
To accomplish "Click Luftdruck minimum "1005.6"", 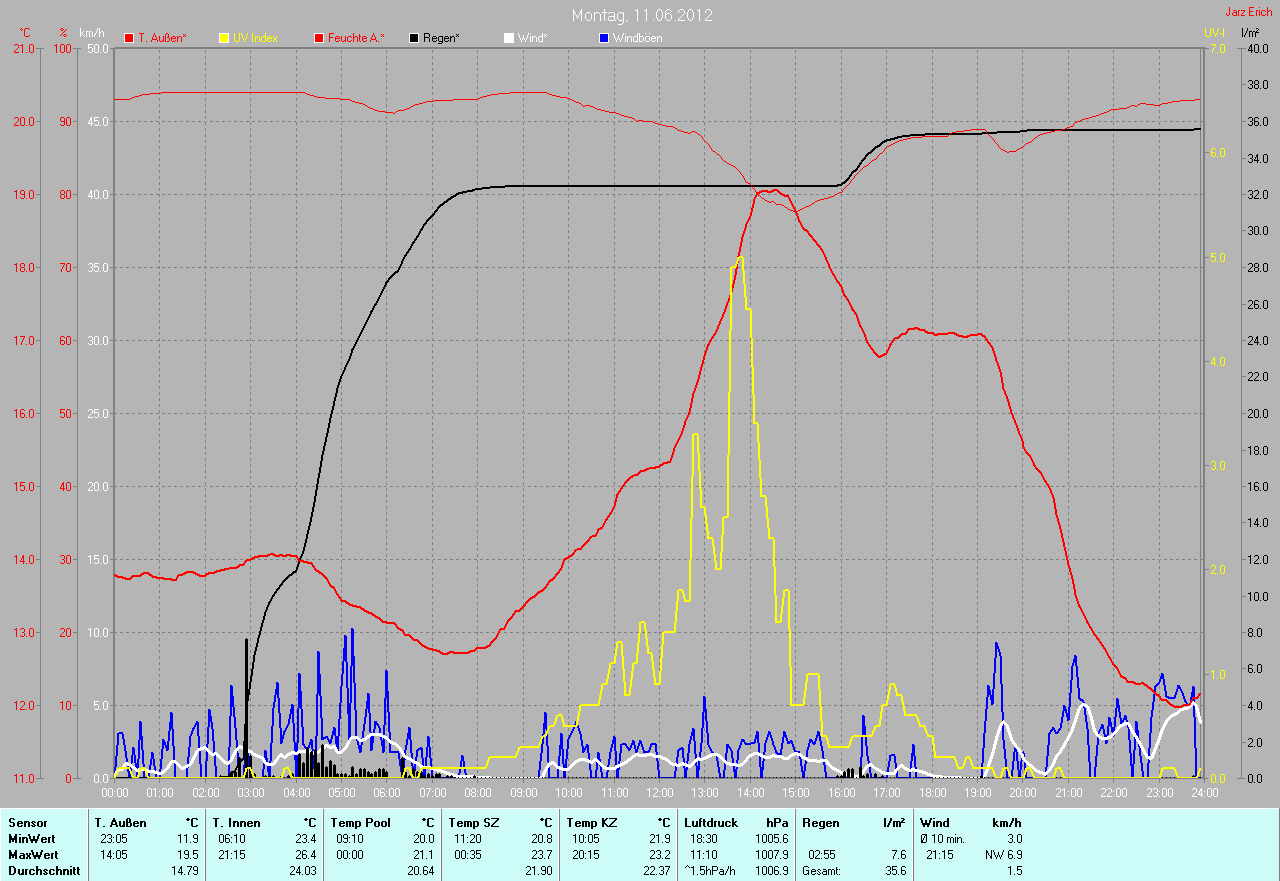I will [772, 839].
